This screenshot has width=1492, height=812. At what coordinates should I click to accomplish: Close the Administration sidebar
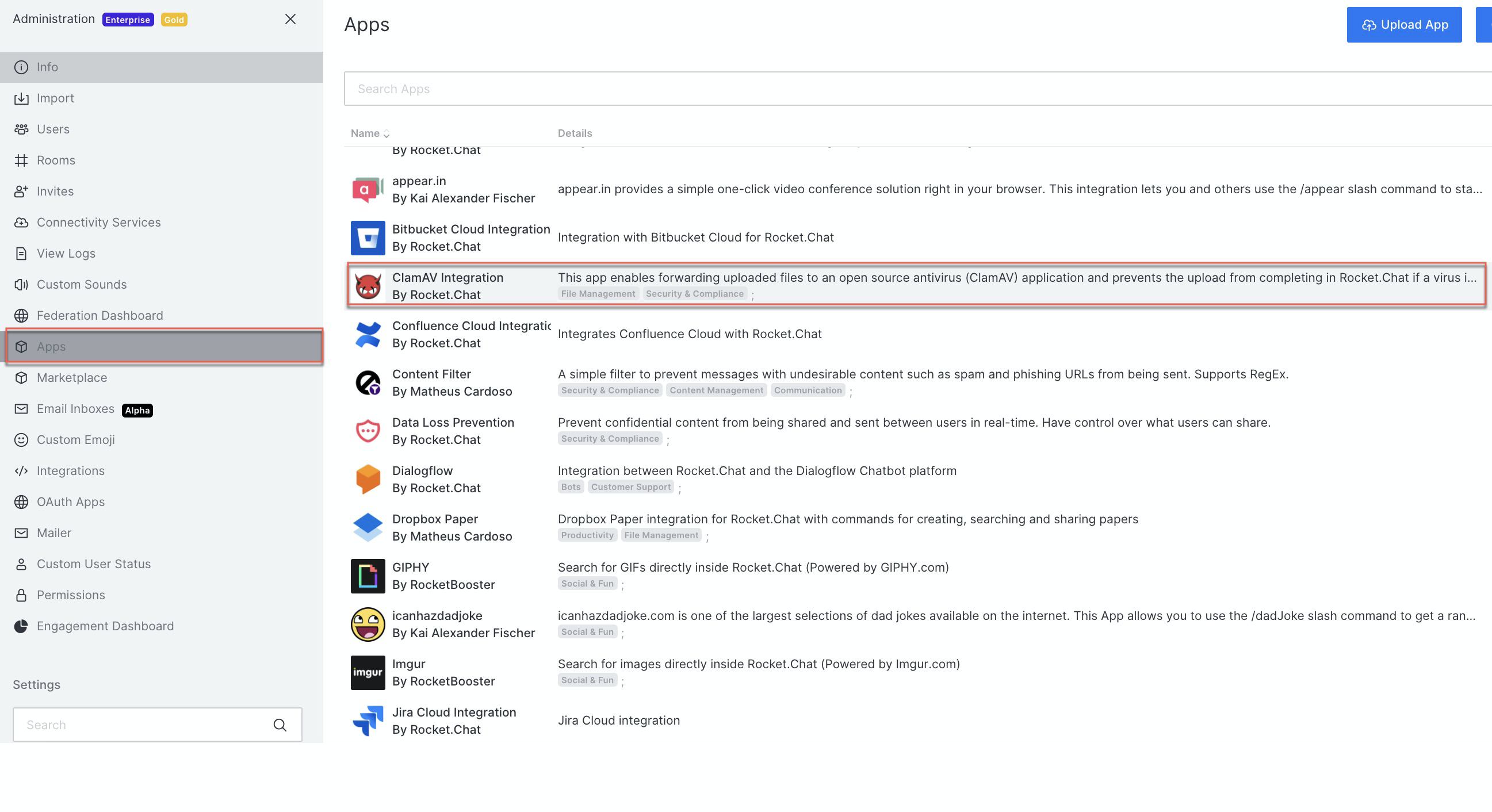(x=291, y=19)
